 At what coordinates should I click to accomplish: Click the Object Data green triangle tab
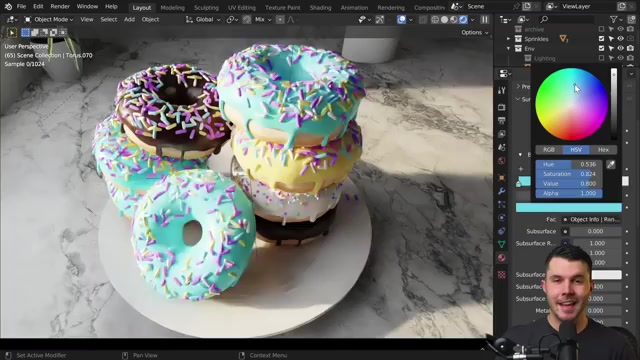pyautogui.click(x=502, y=244)
